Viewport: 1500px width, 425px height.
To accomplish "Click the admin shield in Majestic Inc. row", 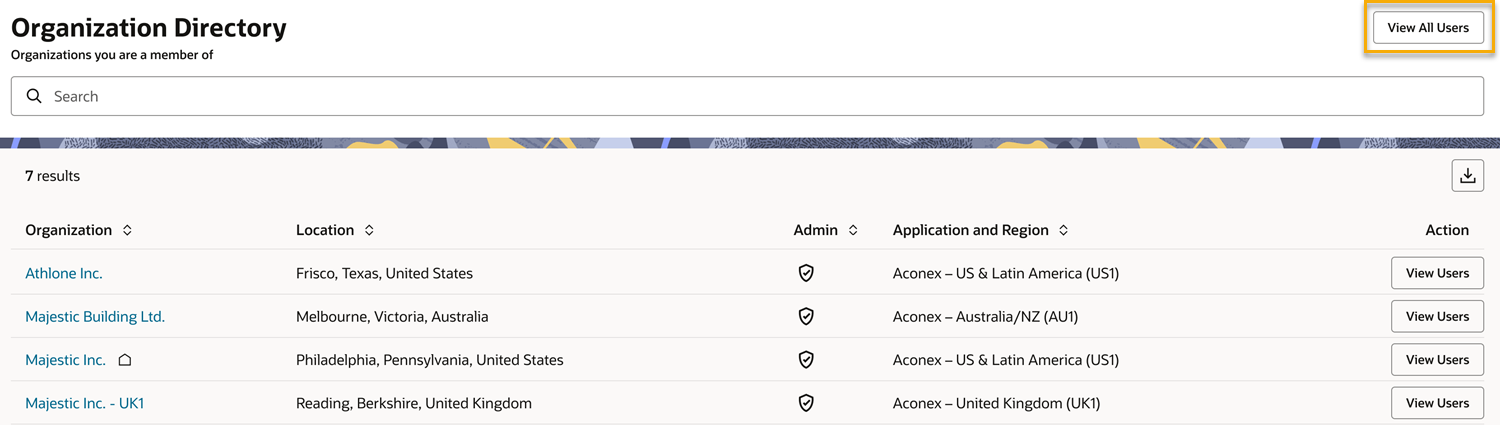I will coord(806,360).
